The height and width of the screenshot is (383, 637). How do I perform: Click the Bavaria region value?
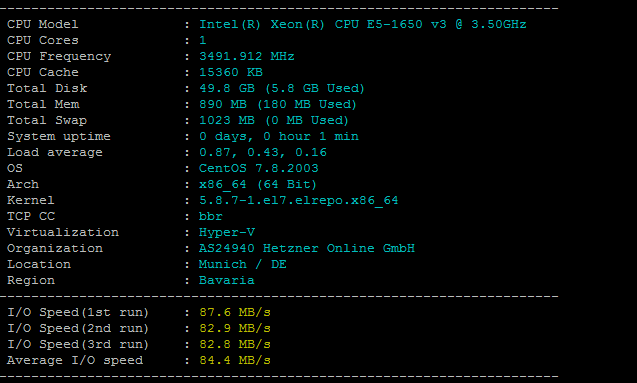pos(227,280)
